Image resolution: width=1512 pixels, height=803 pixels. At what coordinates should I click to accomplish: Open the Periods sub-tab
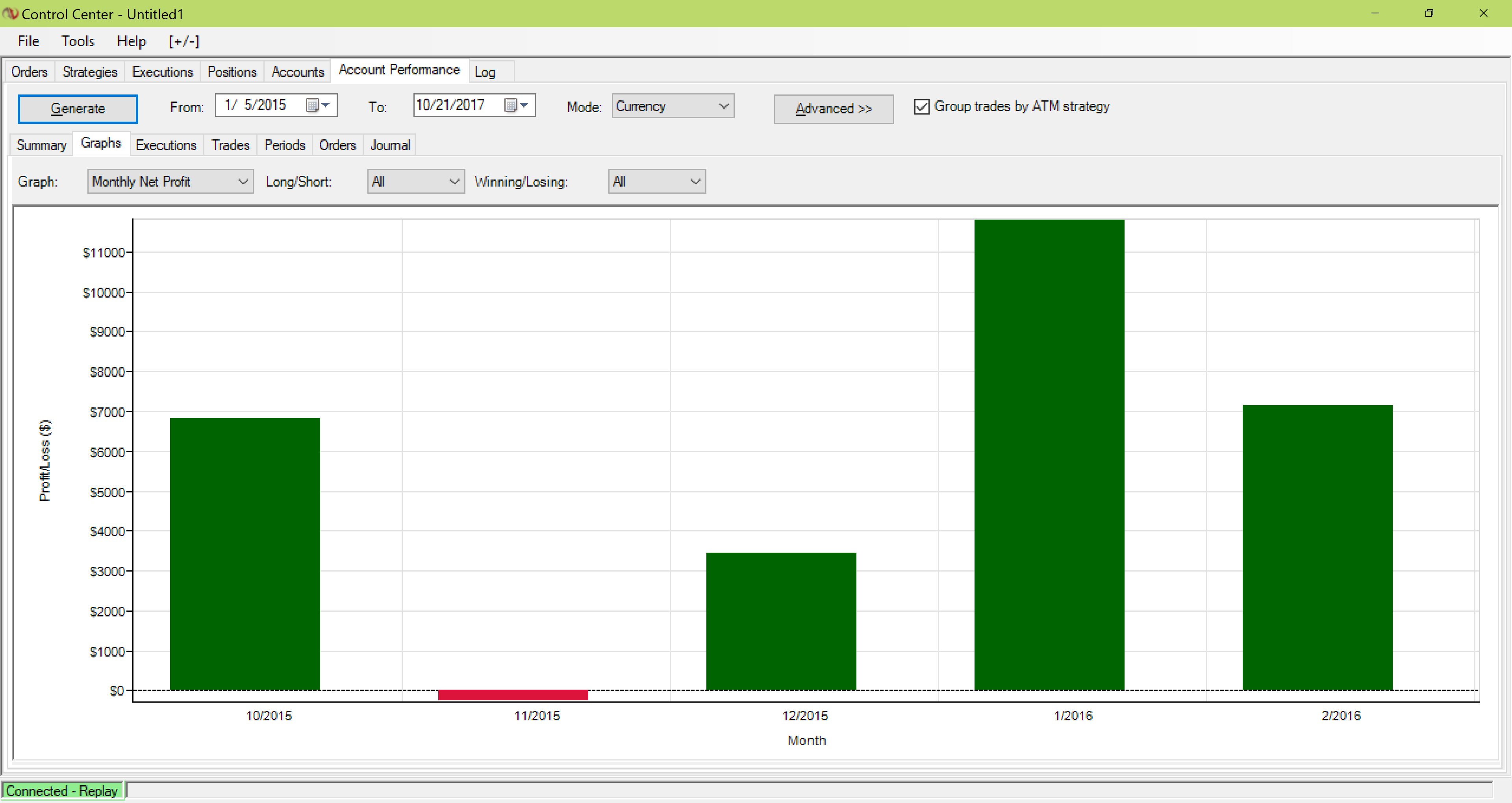point(285,145)
